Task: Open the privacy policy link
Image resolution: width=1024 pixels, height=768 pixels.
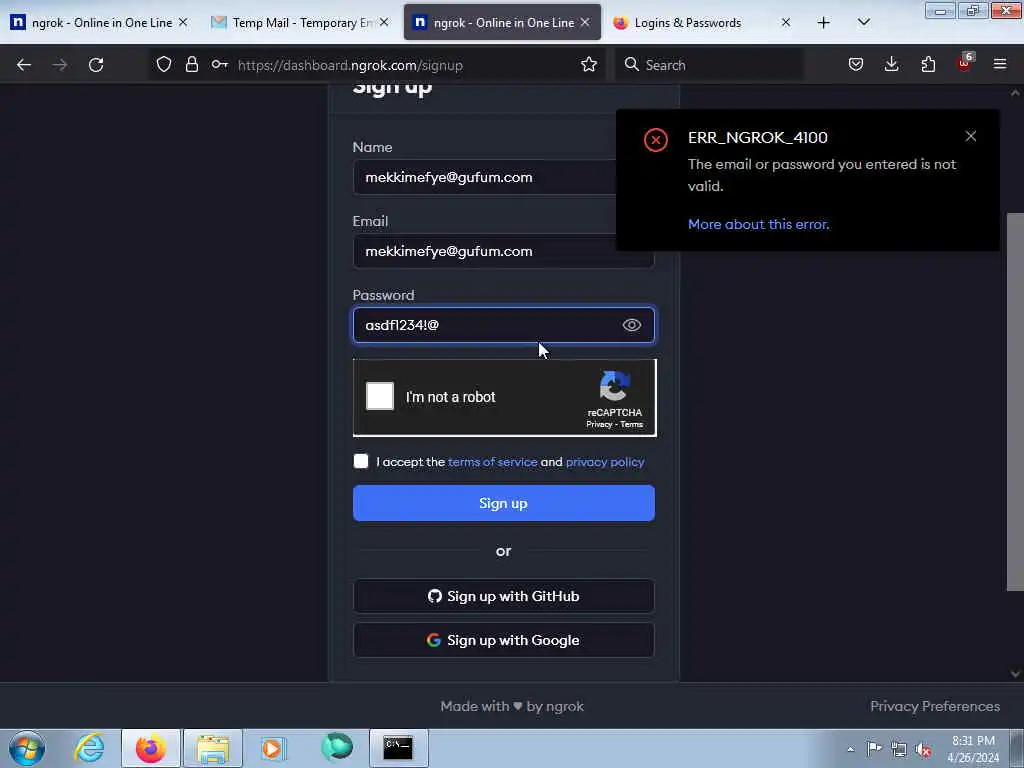Action: click(x=605, y=462)
